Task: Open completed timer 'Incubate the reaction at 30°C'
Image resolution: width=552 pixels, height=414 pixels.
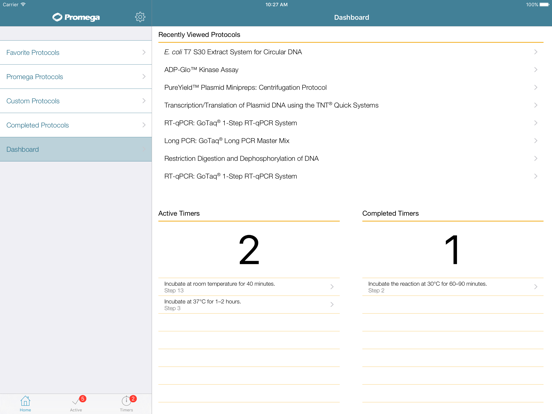Action: (x=453, y=287)
